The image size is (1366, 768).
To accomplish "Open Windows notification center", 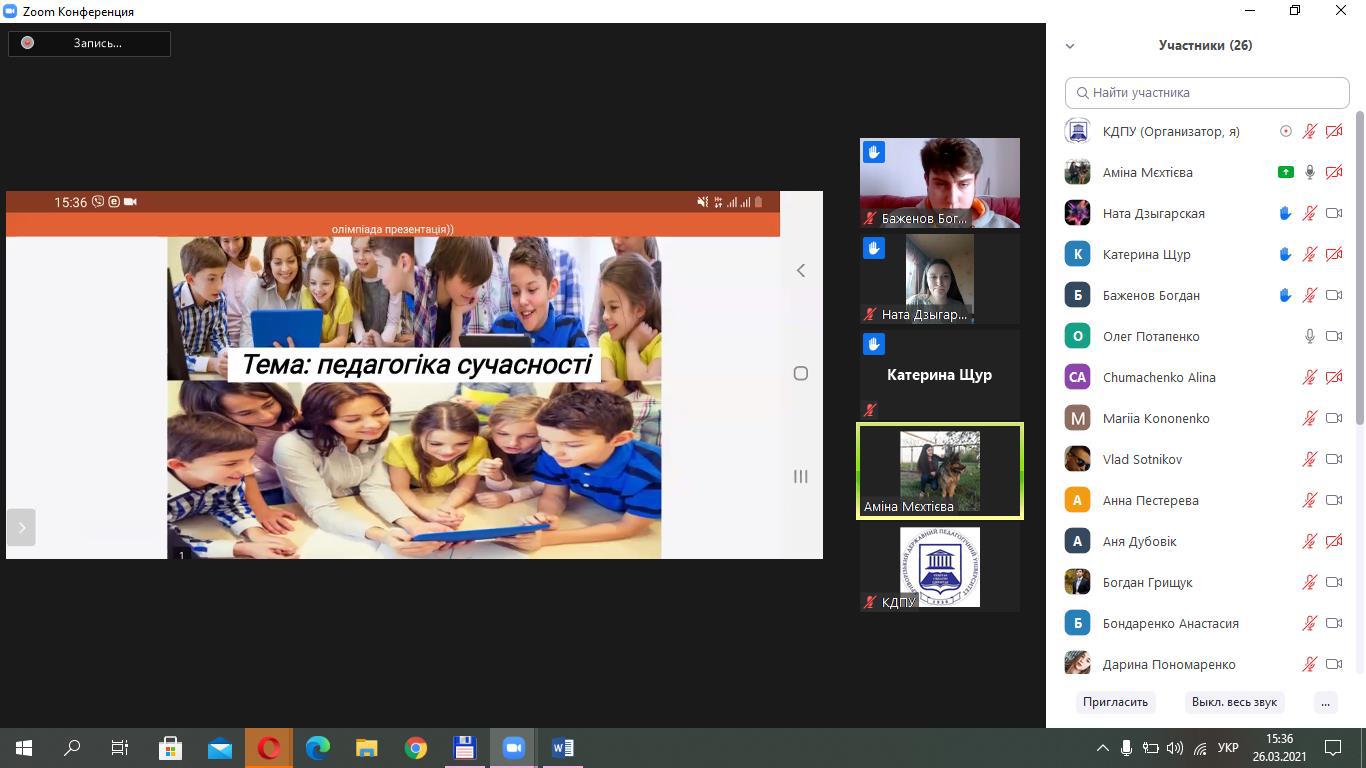I will pyautogui.click(x=1333, y=747).
